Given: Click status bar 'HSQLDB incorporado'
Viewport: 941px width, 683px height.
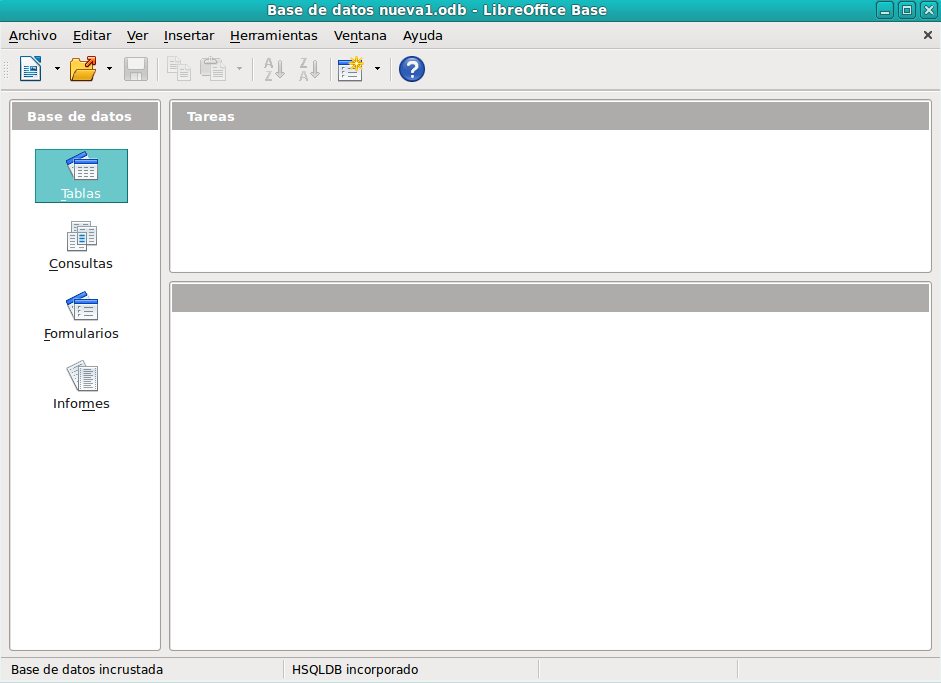Looking at the screenshot, I should pos(355,669).
